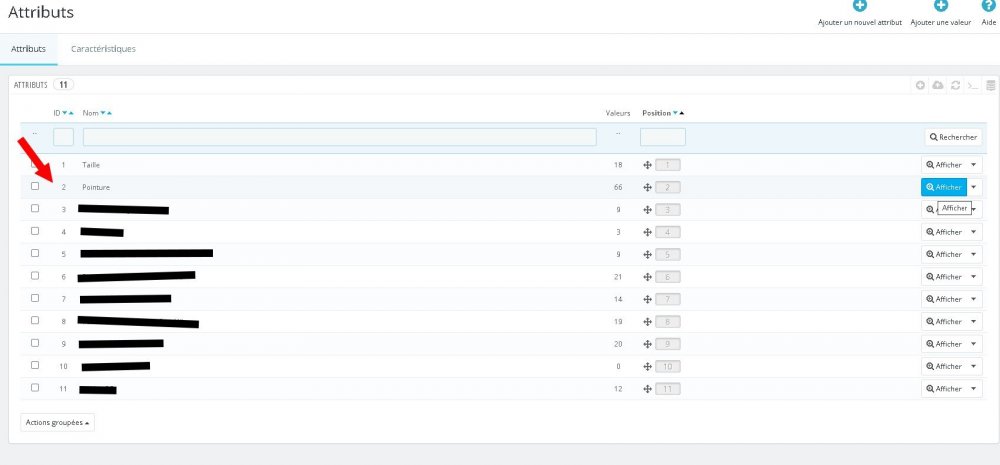This screenshot has width=1000, height=465.
Task: Click the attribute name Pointure
Action: click(x=96, y=188)
